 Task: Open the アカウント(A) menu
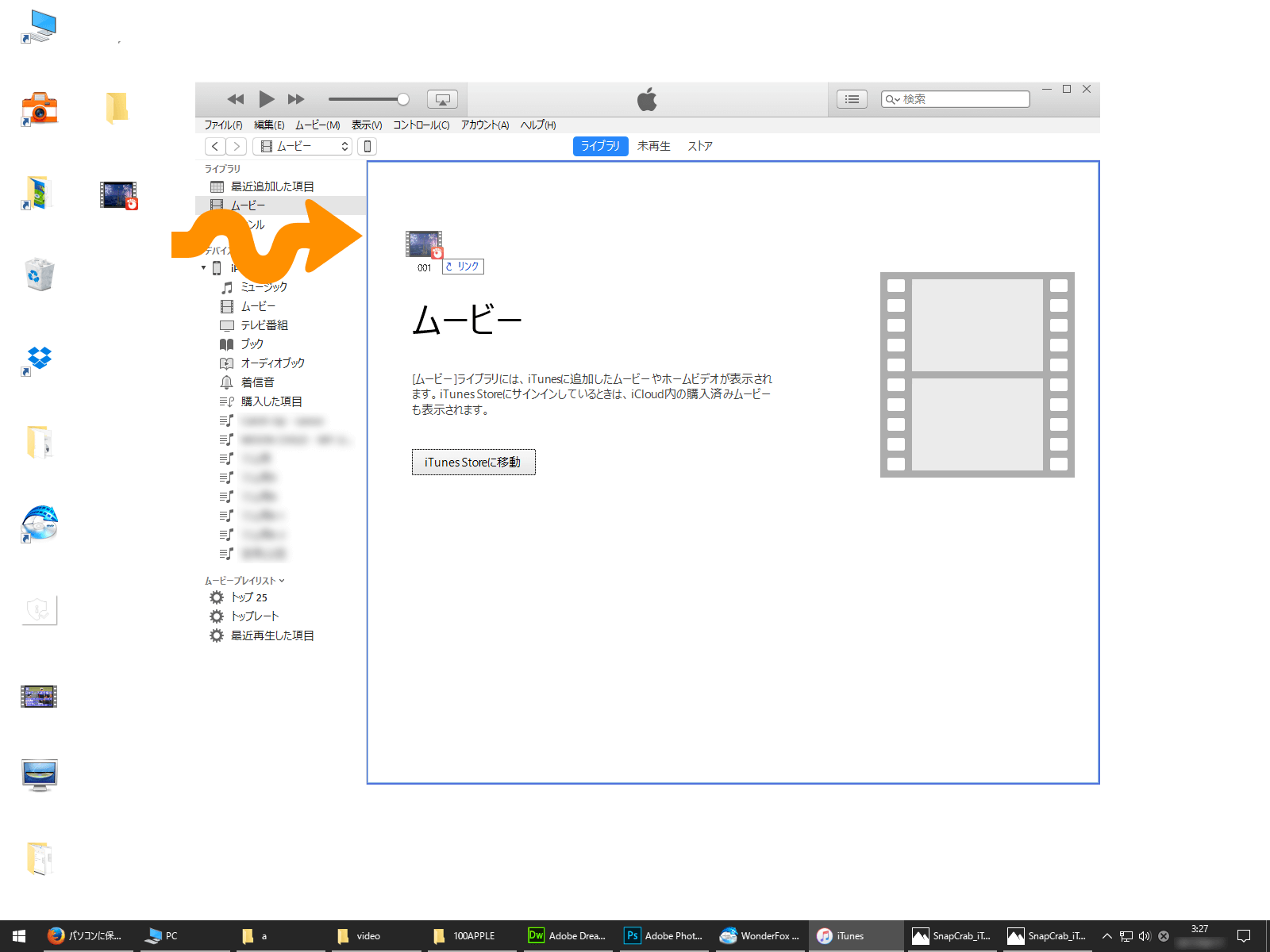[485, 125]
